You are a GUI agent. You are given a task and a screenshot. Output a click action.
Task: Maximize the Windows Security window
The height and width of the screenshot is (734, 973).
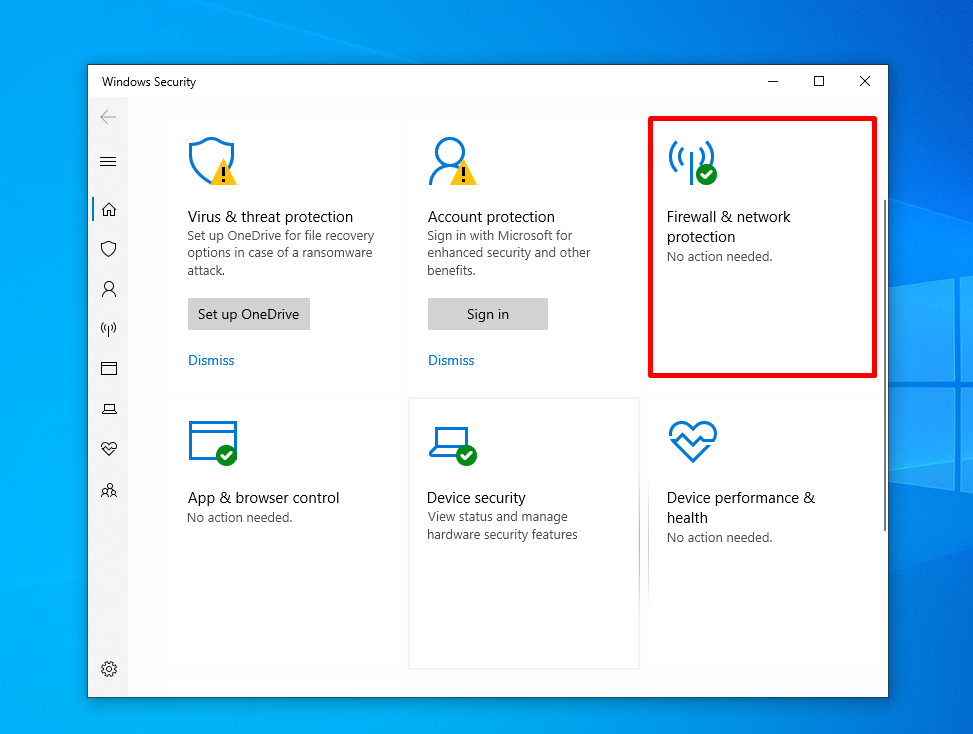[819, 81]
